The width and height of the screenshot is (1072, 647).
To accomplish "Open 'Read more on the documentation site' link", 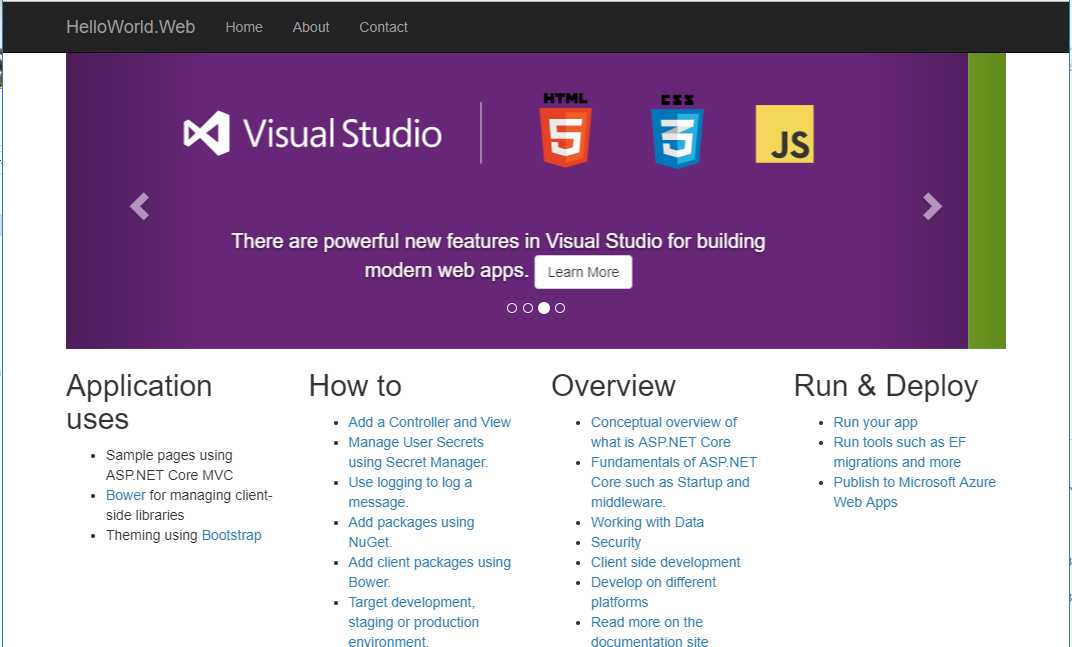I will coord(649,631).
